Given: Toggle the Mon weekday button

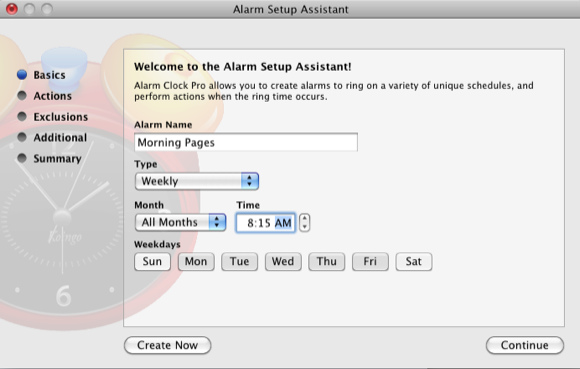Looking at the screenshot, I should [196, 261].
